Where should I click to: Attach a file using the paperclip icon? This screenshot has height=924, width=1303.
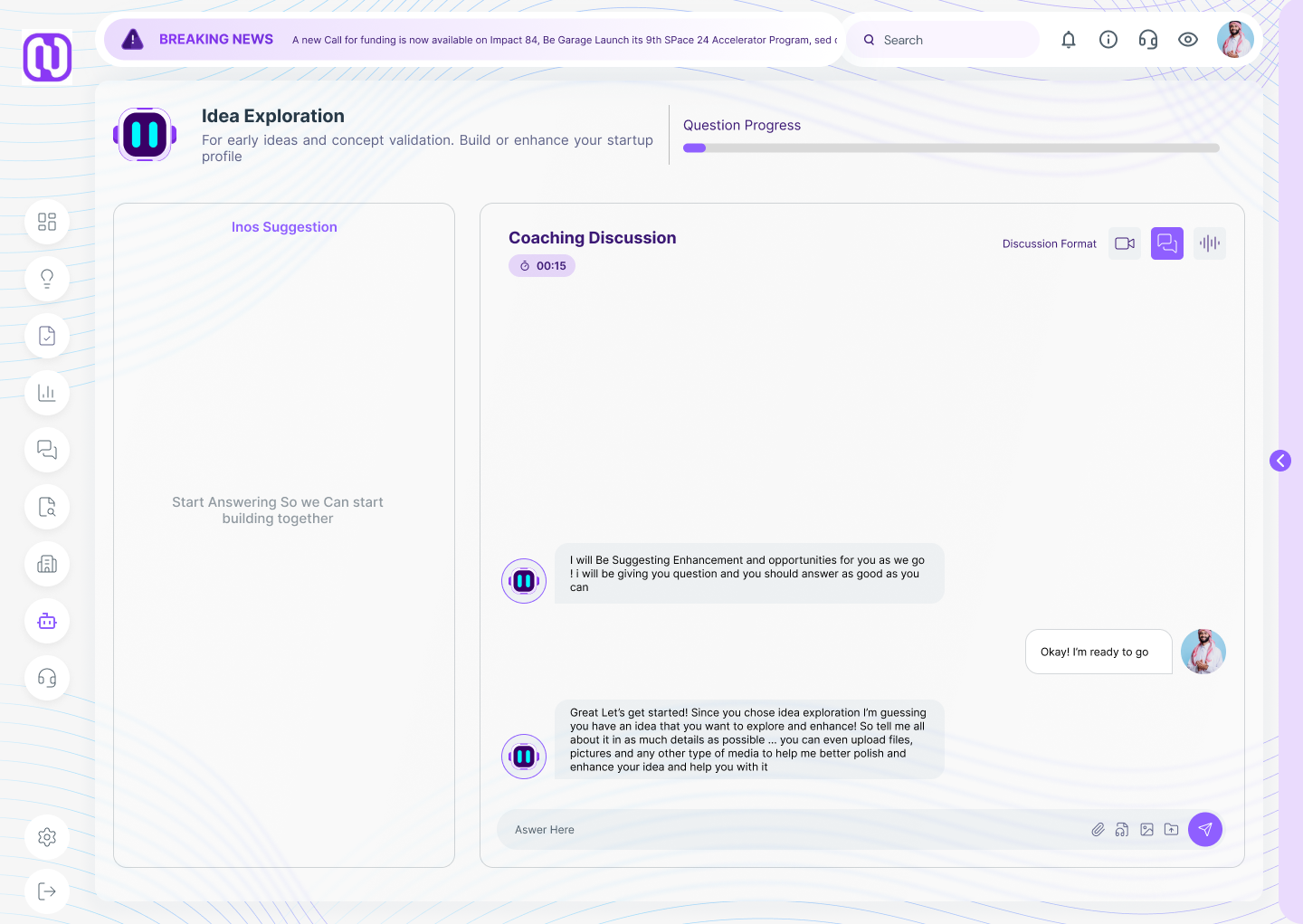1098,830
